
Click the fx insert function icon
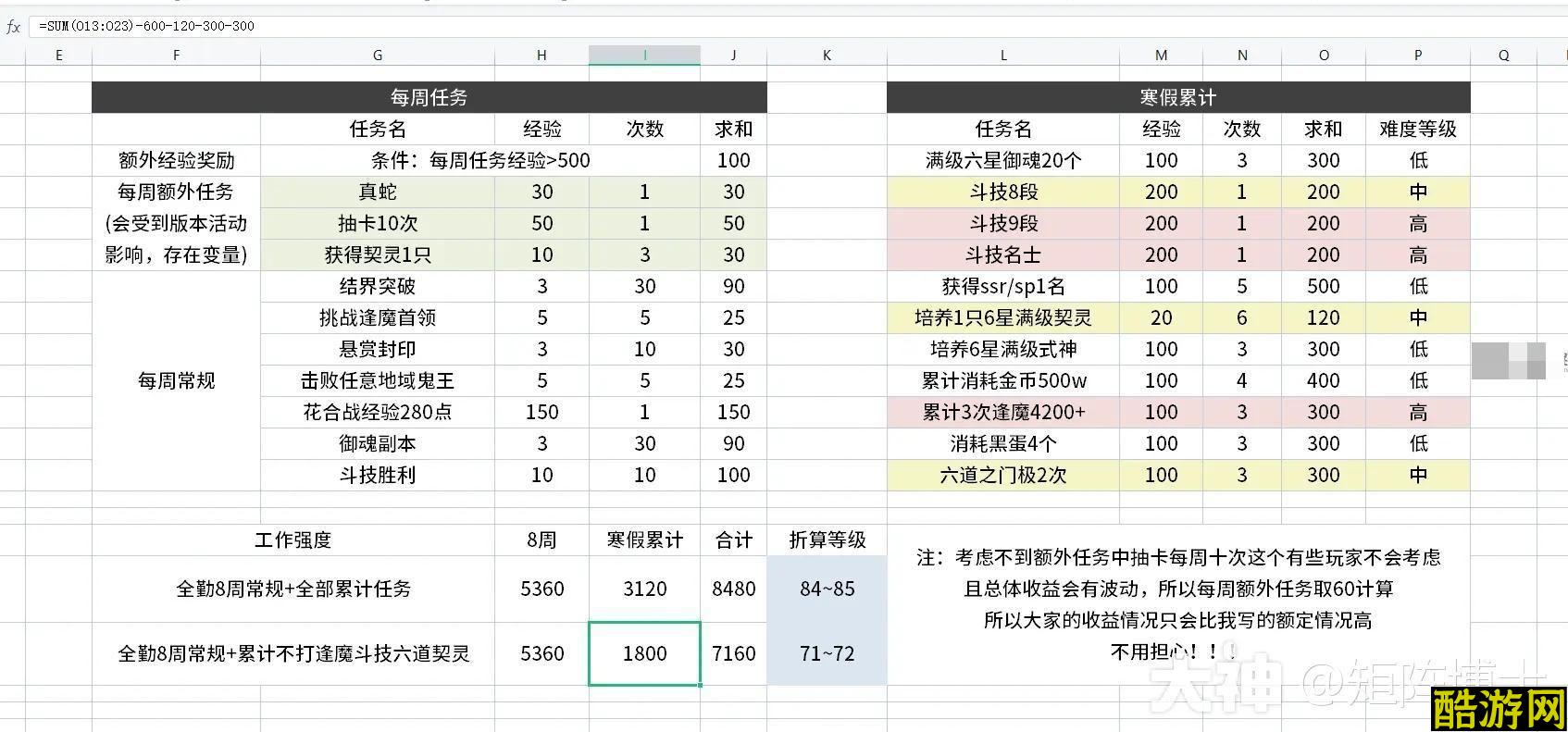click(x=13, y=27)
